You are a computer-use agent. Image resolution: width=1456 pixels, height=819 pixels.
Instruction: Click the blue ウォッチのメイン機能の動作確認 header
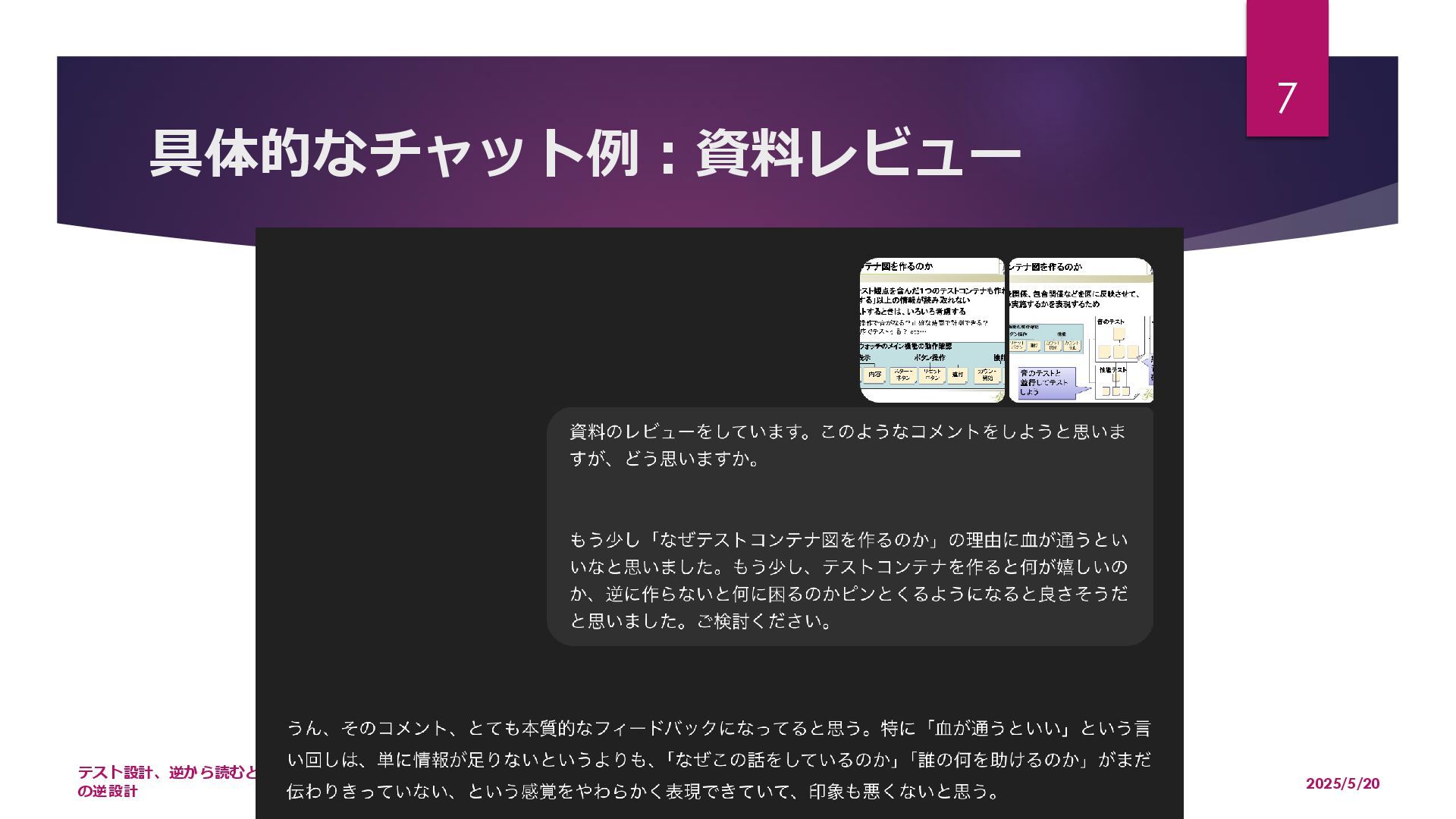[x=906, y=347]
